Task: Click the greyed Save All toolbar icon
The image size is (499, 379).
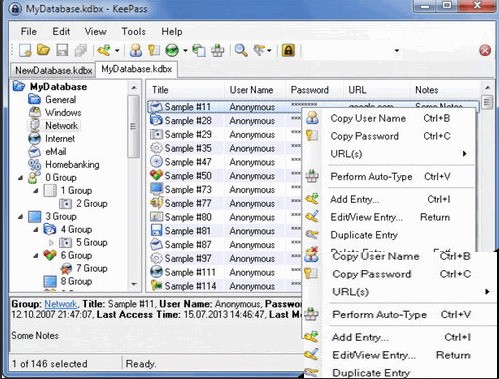Action: click(80, 51)
